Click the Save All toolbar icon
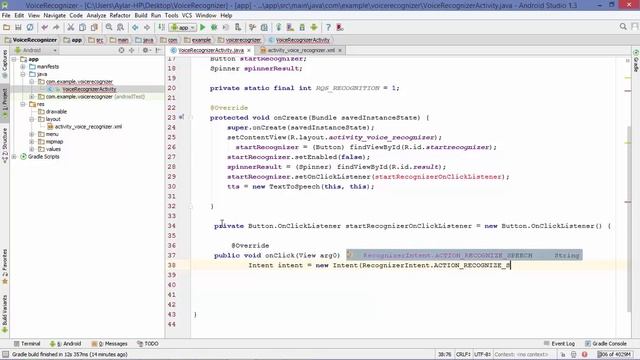 pyautogui.click(x=18, y=27)
